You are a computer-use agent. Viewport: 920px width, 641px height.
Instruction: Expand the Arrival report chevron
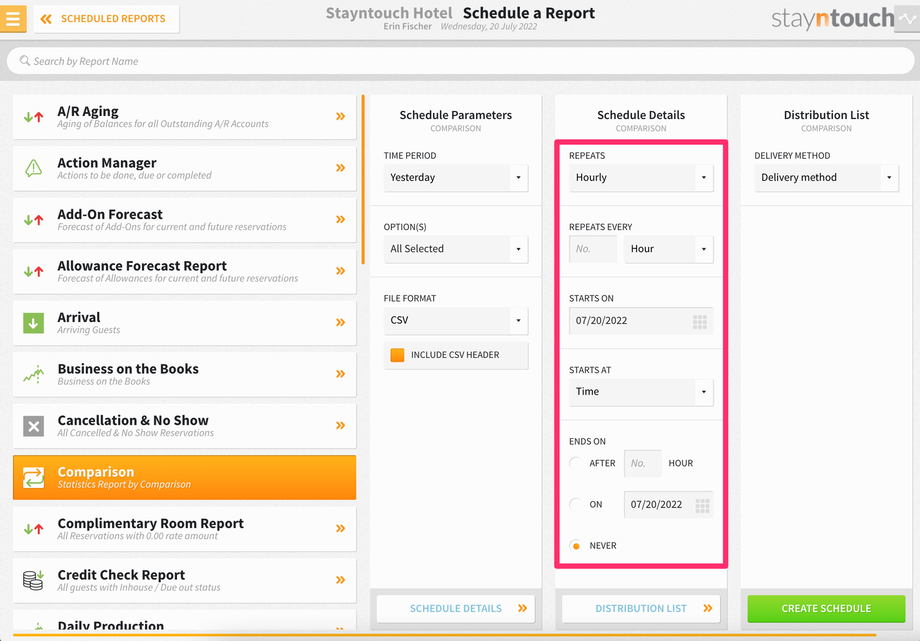pos(340,322)
